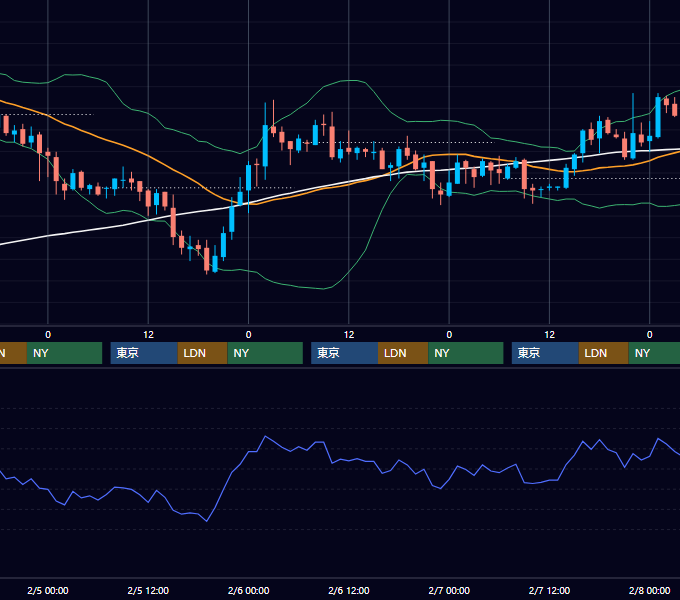Click the hour label 12 above 2/7 12:00
This screenshot has width=680, height=600.
click(549, 335)
